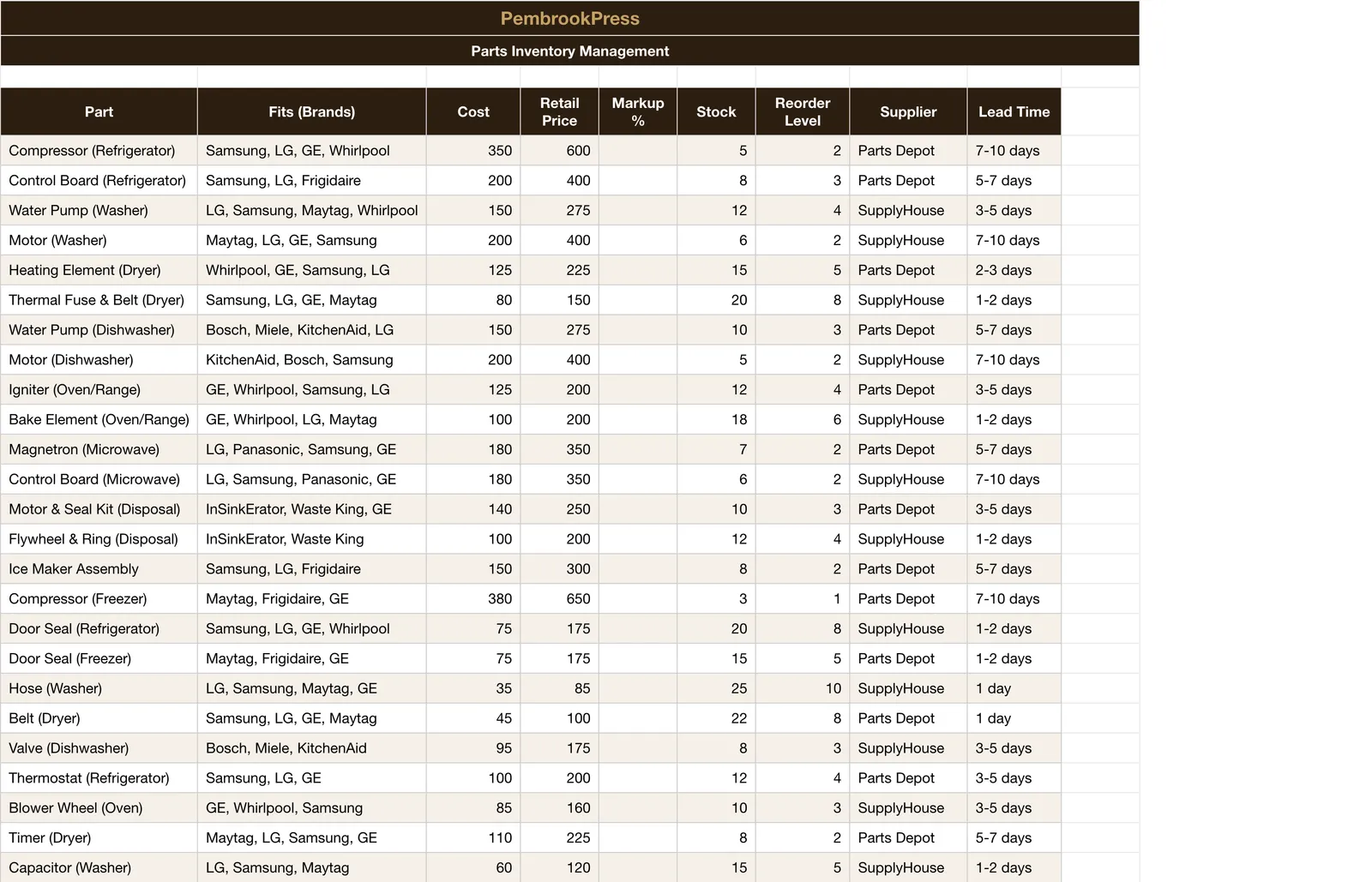
Task: Select the Fits (Brands) column header
Action: (x=311, y=111)
